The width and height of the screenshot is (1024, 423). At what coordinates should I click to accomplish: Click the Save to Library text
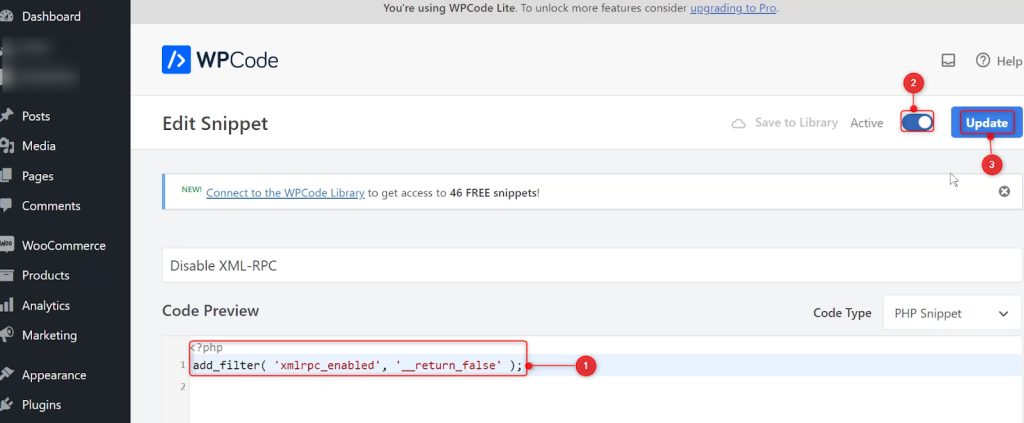pyautogui.click(x=796, y=123)
